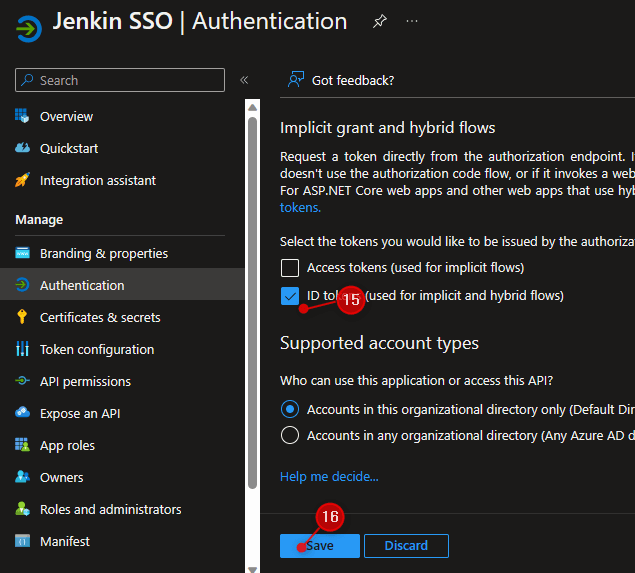The height and width of the screenshot is (573, 635).
Task: Open API permissions
Action: coord(85,381)
